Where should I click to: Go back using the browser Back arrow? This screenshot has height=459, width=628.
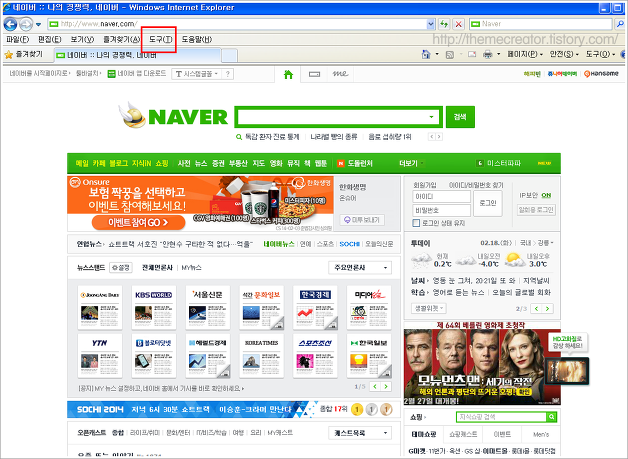(x=10, y=24)
